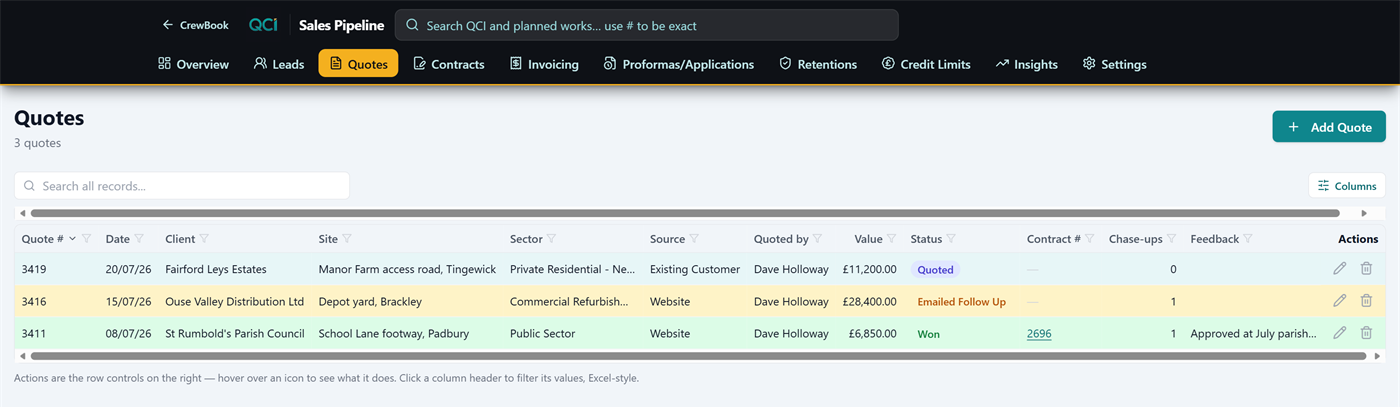Screen dimensions: 1400x407
Task: Edit quote 3416 with the pencil icon
Action: tap(1340, 301)
